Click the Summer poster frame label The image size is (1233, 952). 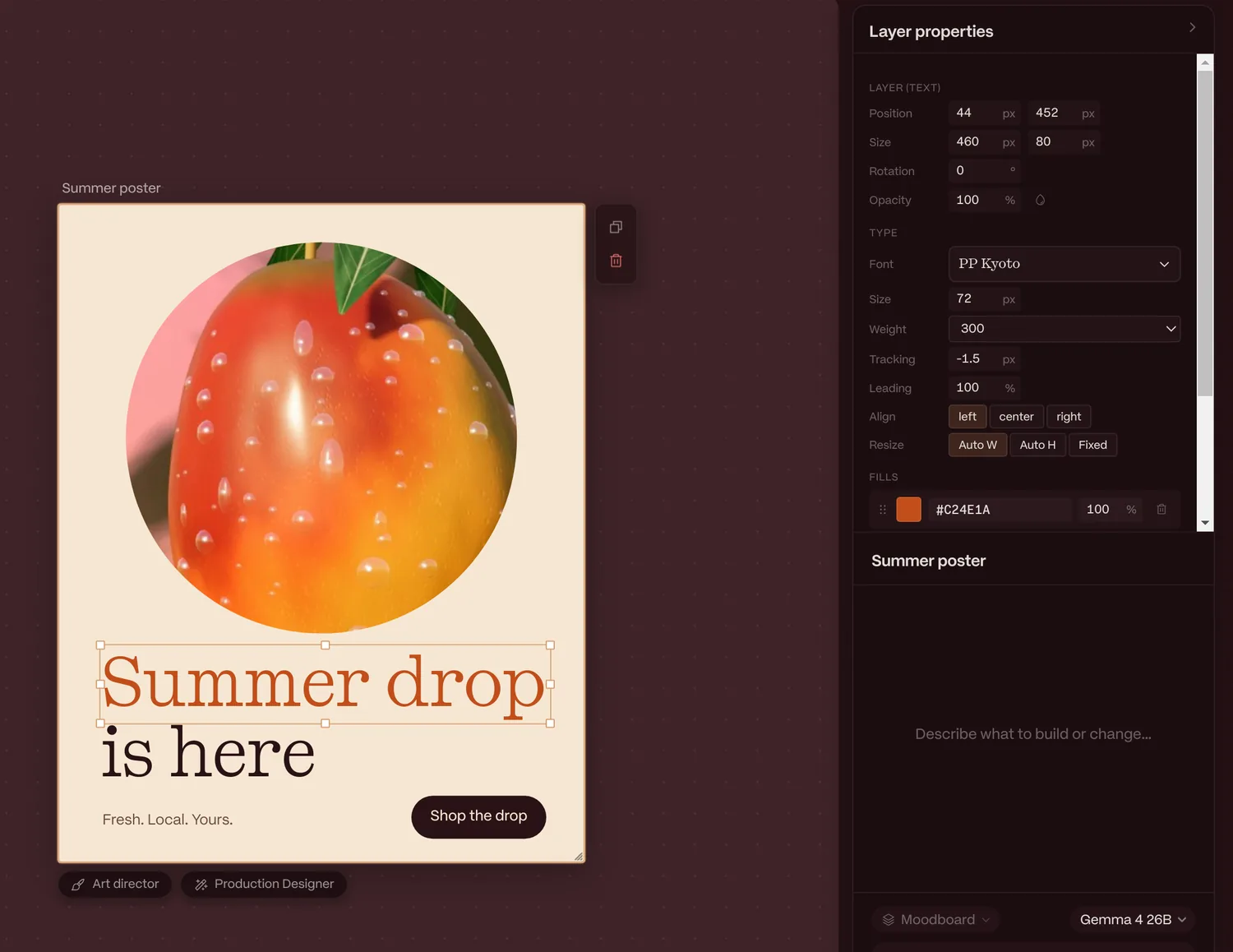(x=111, y=188)
